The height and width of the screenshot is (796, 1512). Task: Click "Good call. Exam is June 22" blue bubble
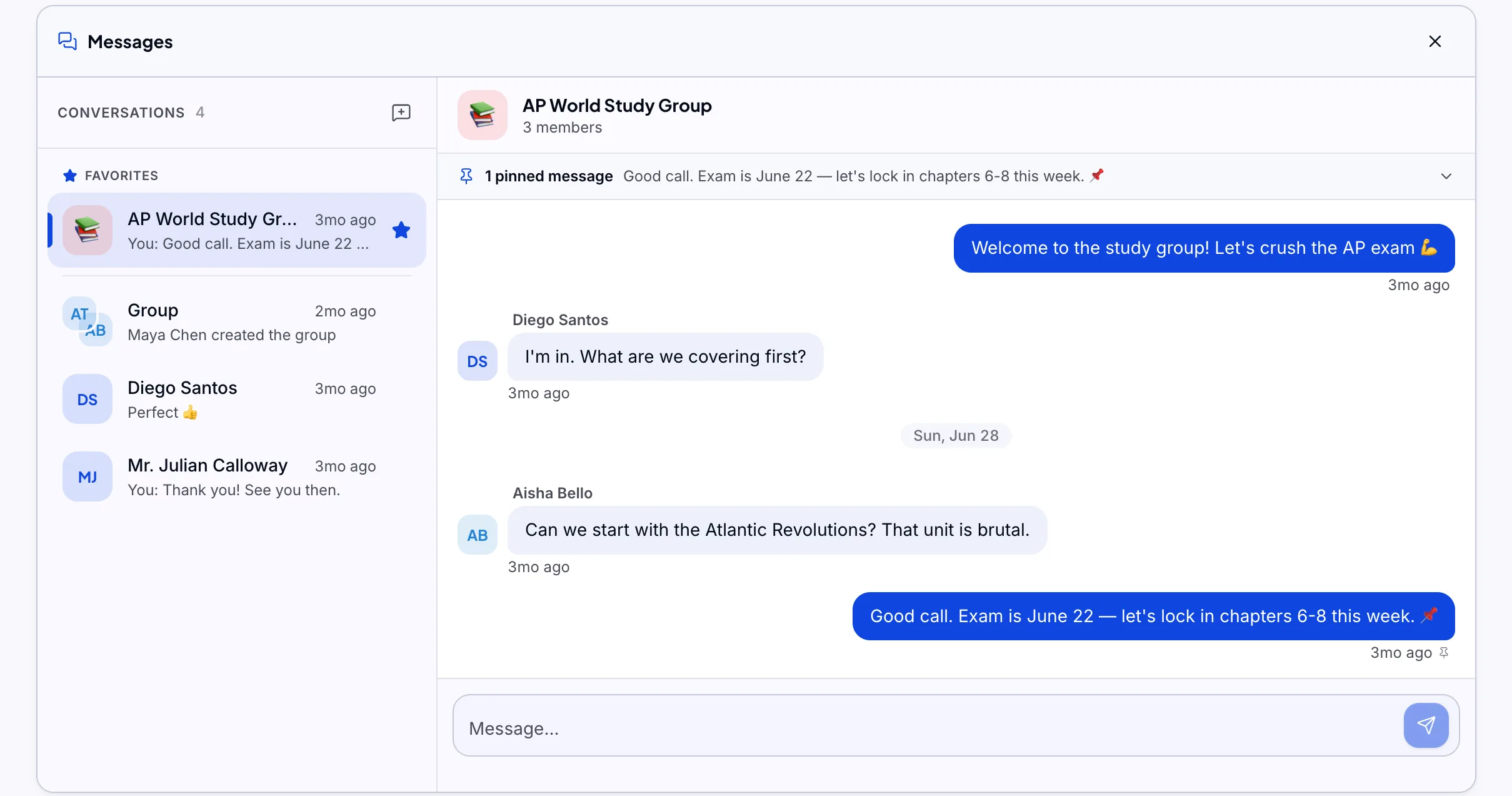[1153, 616]
